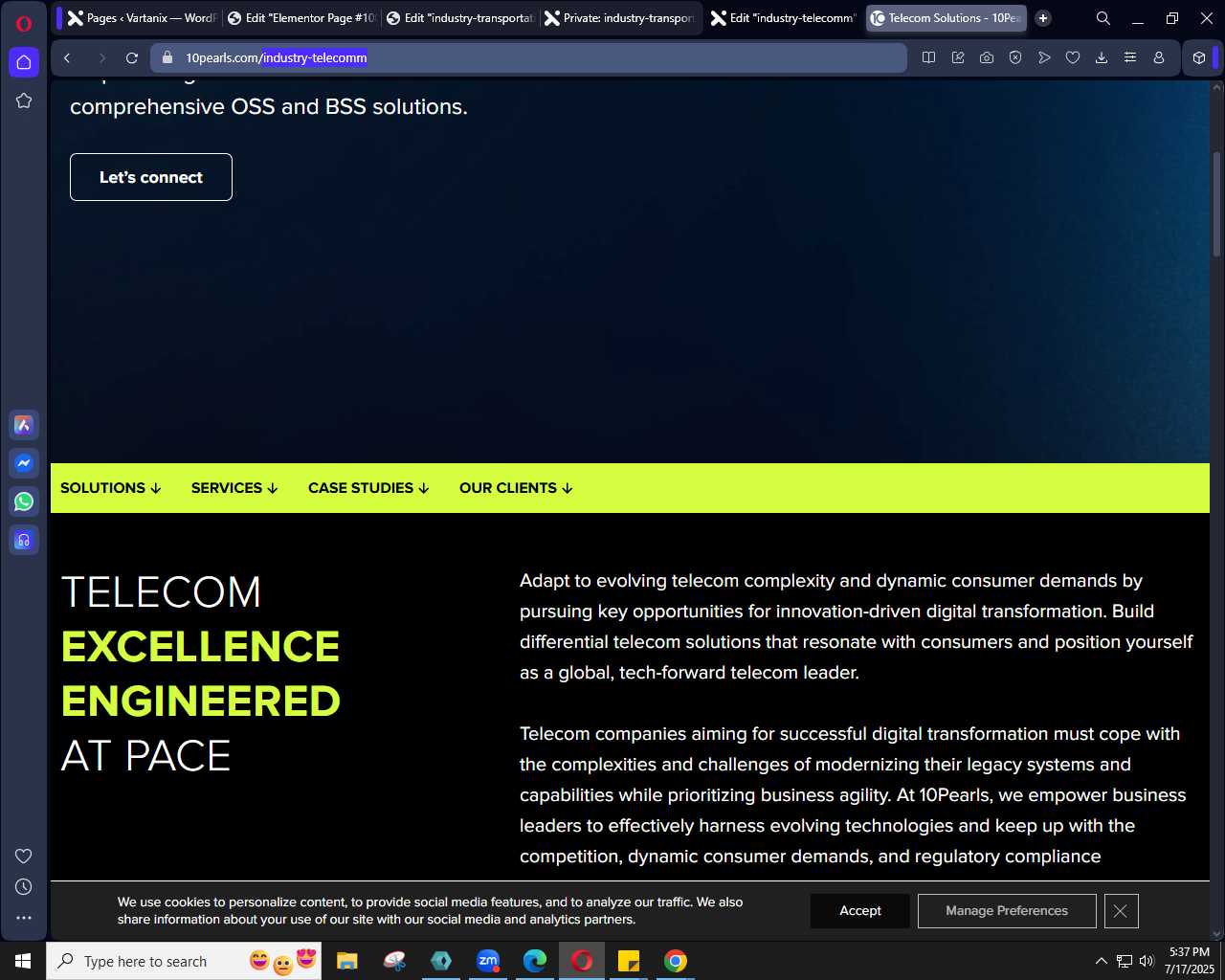The height and width of the screenshot is (980, 1225).
Task: Switch to Pages Vartanix WordPress tab
Action: click(143, 18)
